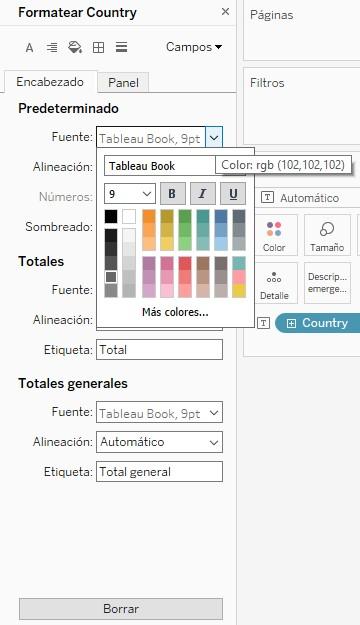Collapse the Predeterminado Fuente dropdown arrow
The width and height of the screenshot is (360, 625).
pyautogui.click(x=214, y=138)
